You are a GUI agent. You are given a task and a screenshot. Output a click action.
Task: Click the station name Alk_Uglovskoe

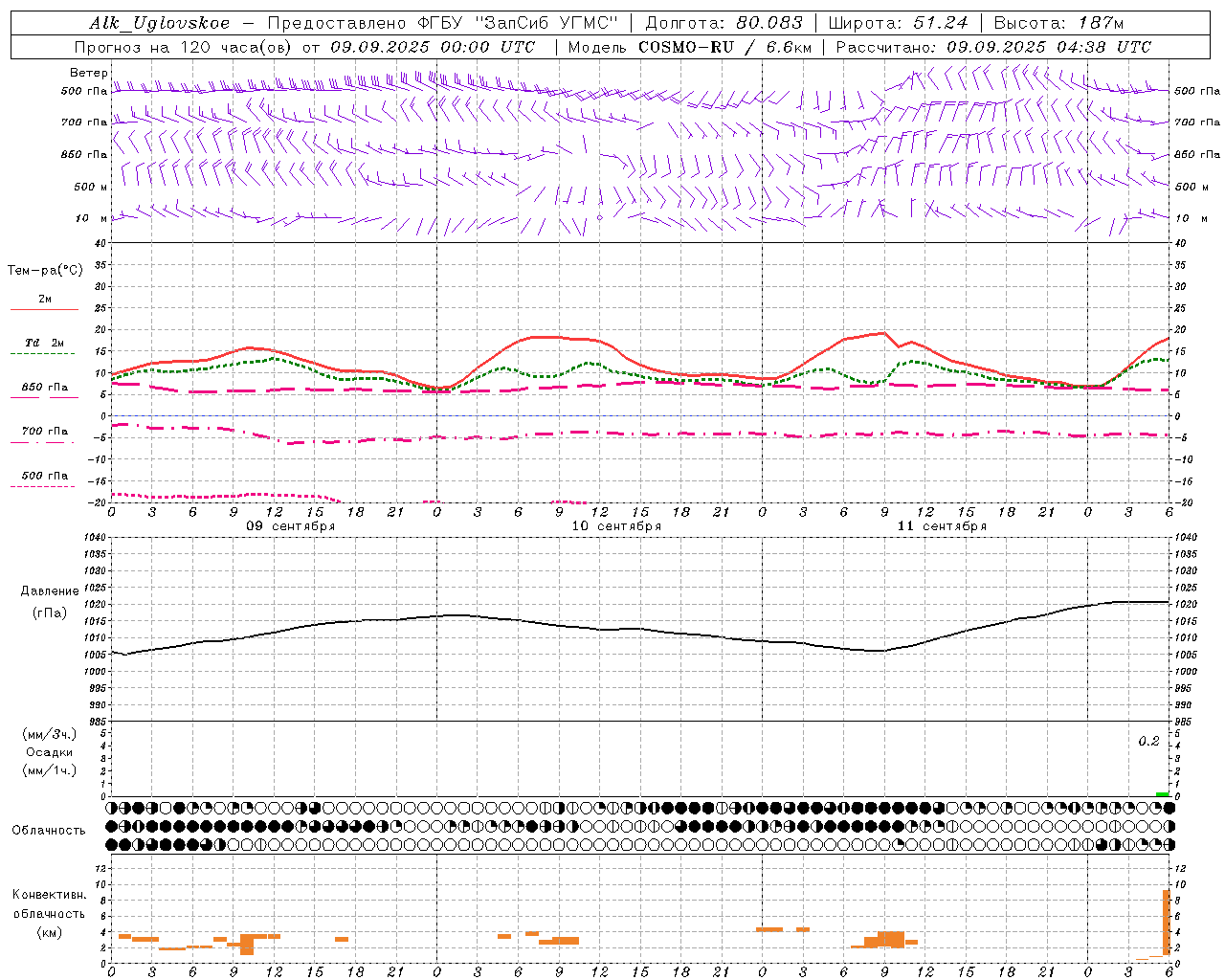pos(160,23)
